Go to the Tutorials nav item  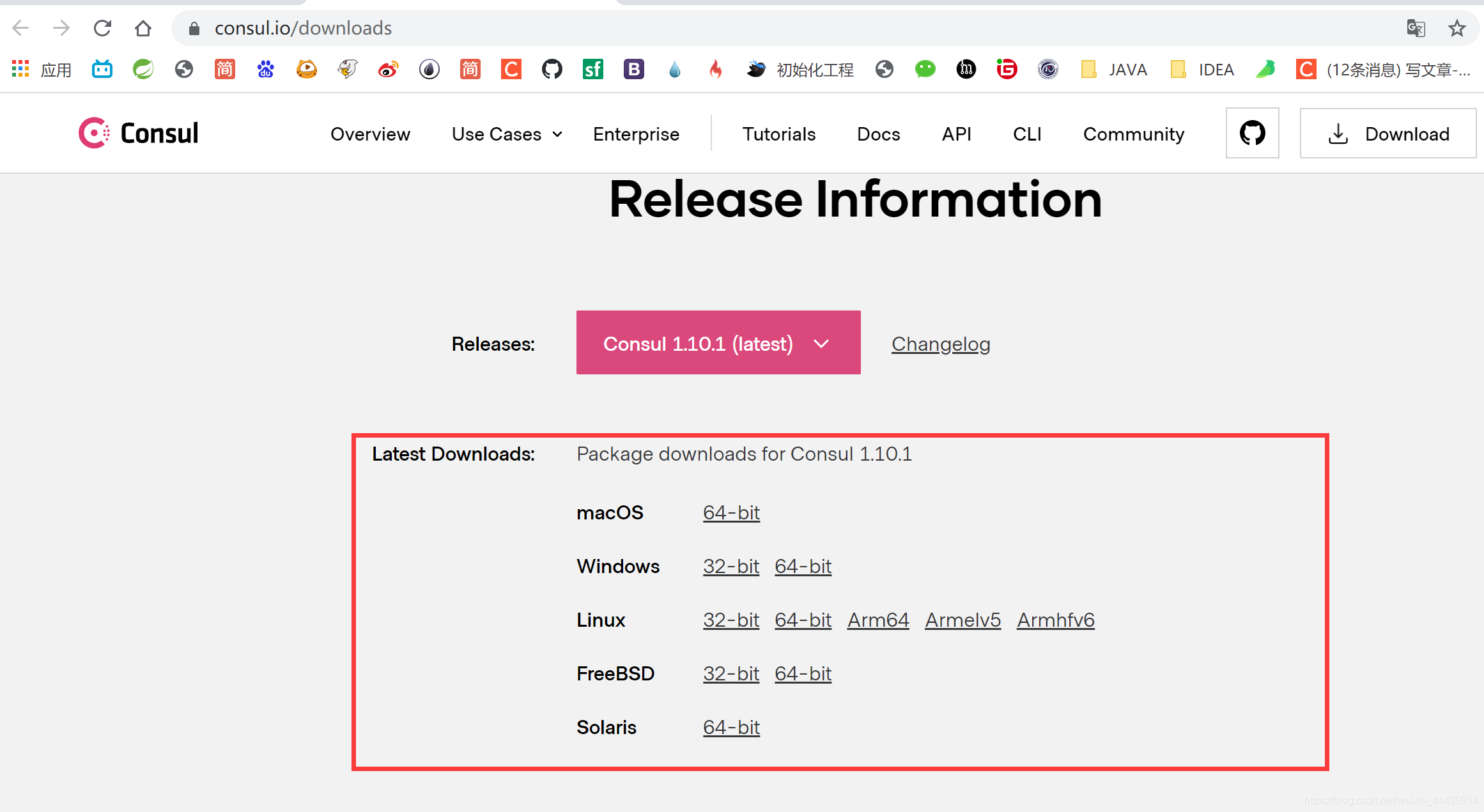(x=778, y=134)
